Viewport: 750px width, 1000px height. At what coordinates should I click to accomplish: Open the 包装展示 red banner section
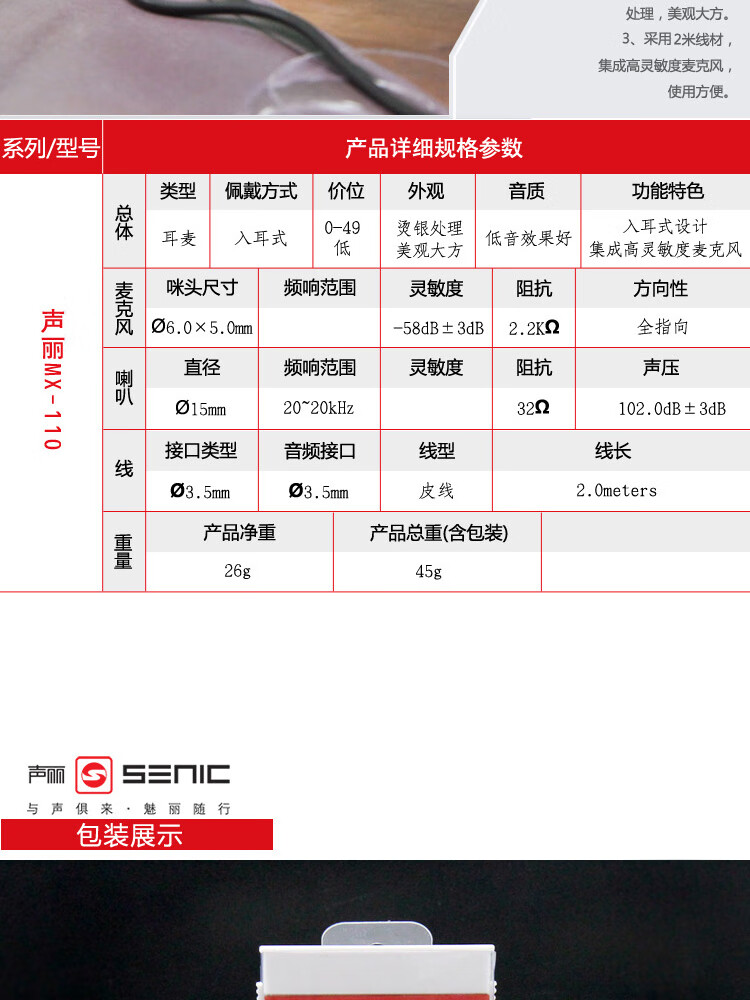(x=136, y=835)
